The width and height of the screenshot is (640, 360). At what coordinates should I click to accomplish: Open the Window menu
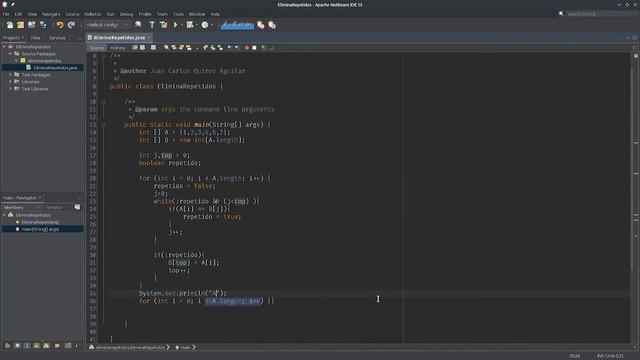[x=197, y=14]
